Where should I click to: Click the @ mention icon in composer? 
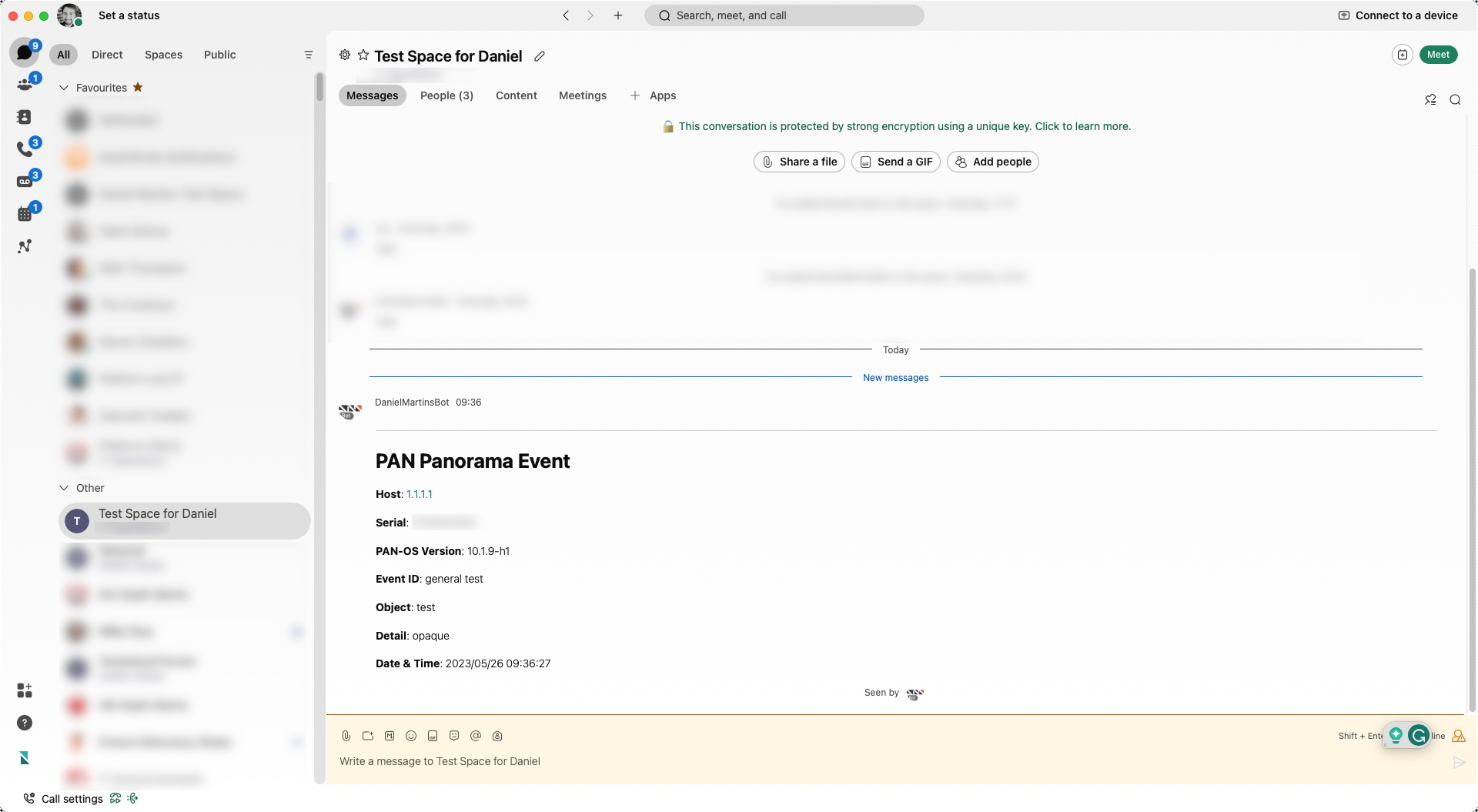click(476, 736)
